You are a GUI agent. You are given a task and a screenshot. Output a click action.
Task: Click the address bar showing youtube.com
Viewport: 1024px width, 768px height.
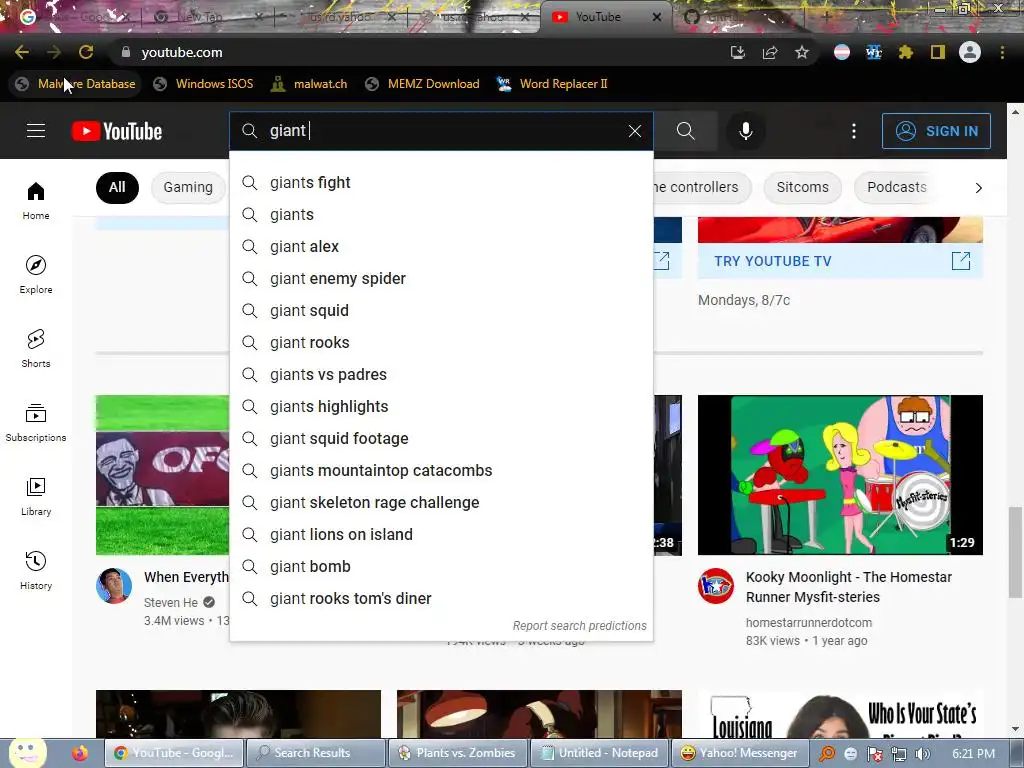[x=418, y=52]
